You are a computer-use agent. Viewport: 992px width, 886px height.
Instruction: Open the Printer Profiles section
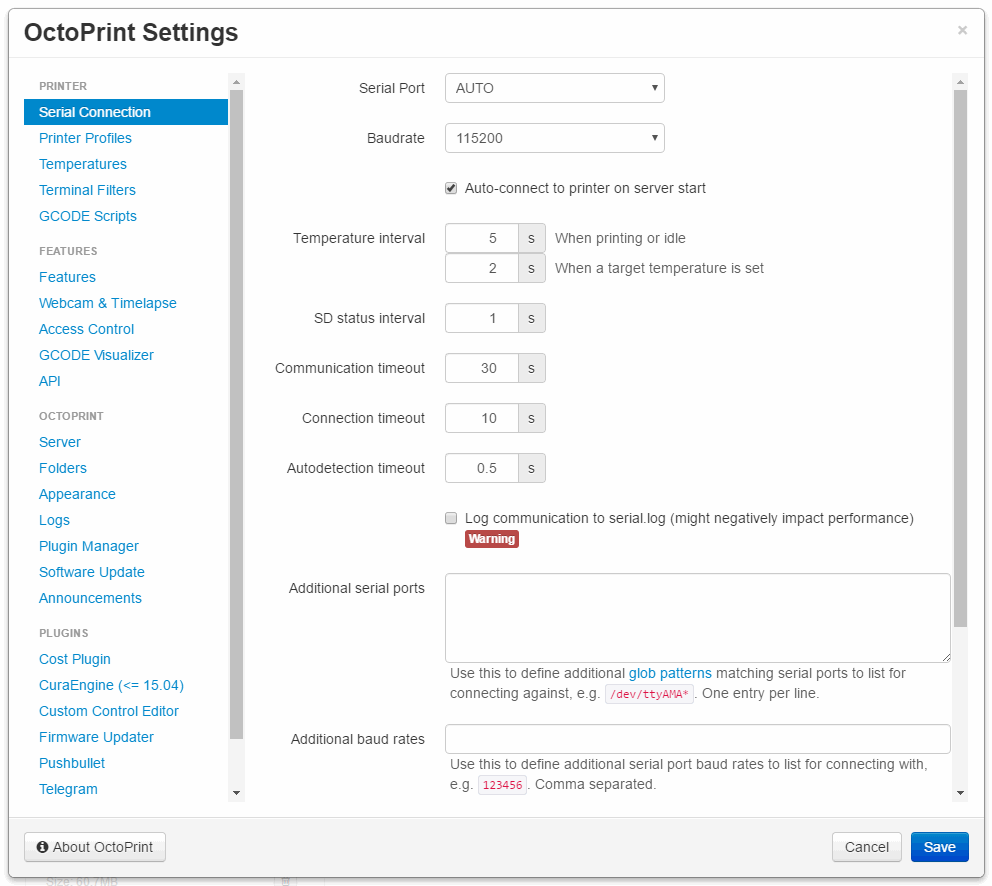[x=85, y=138]
